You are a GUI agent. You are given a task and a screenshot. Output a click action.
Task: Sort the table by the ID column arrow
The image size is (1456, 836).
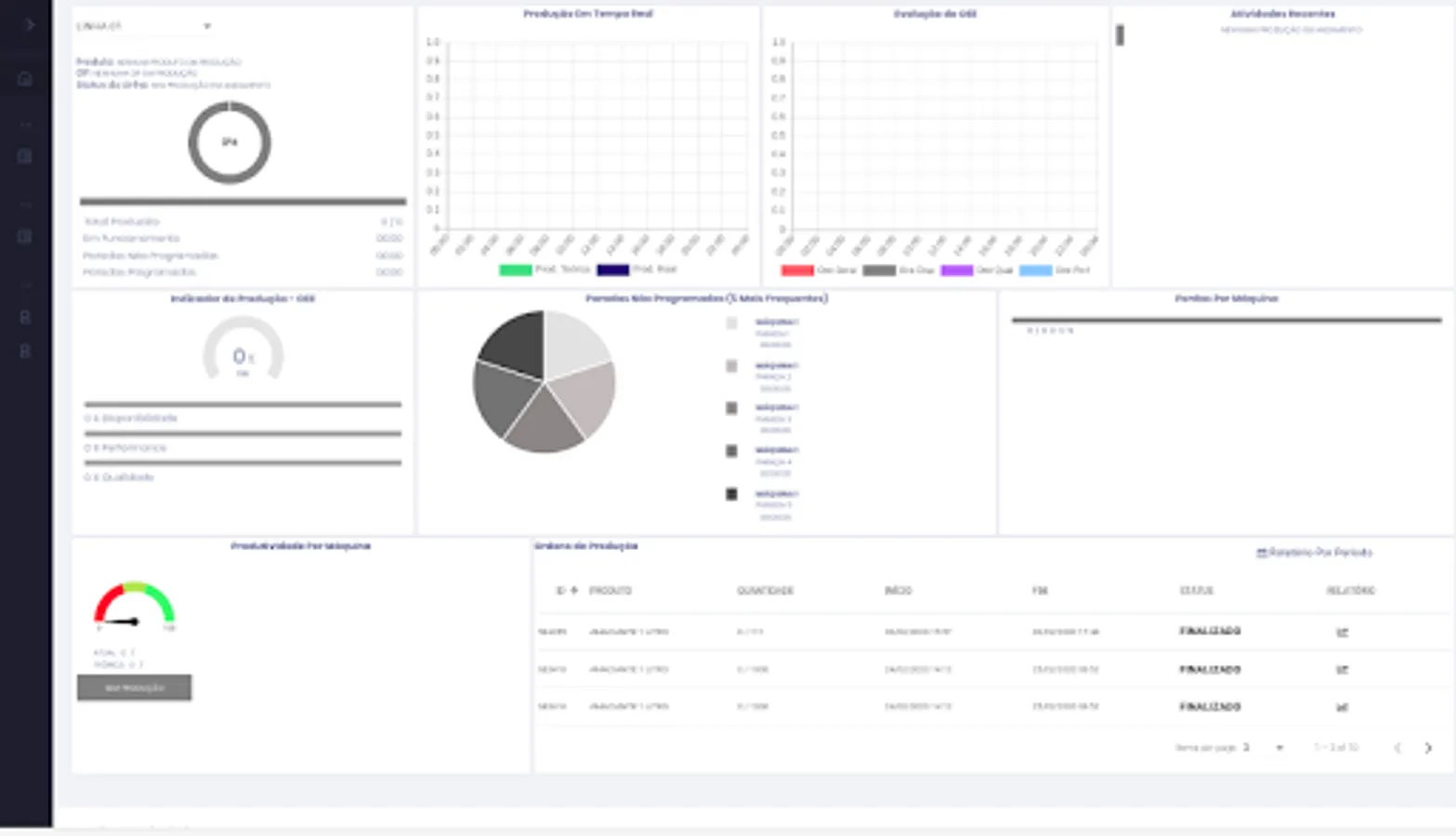tap(574, 590)
